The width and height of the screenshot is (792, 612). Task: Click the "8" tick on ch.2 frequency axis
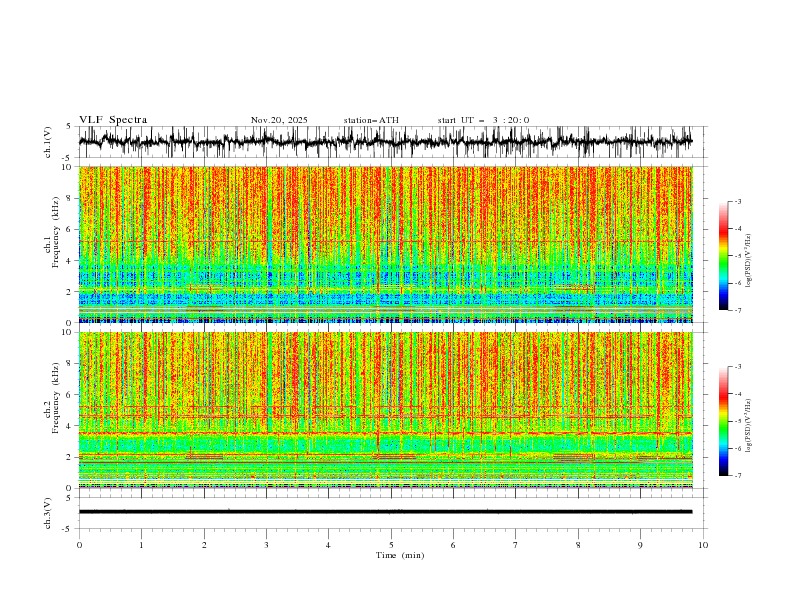[71, 364]
